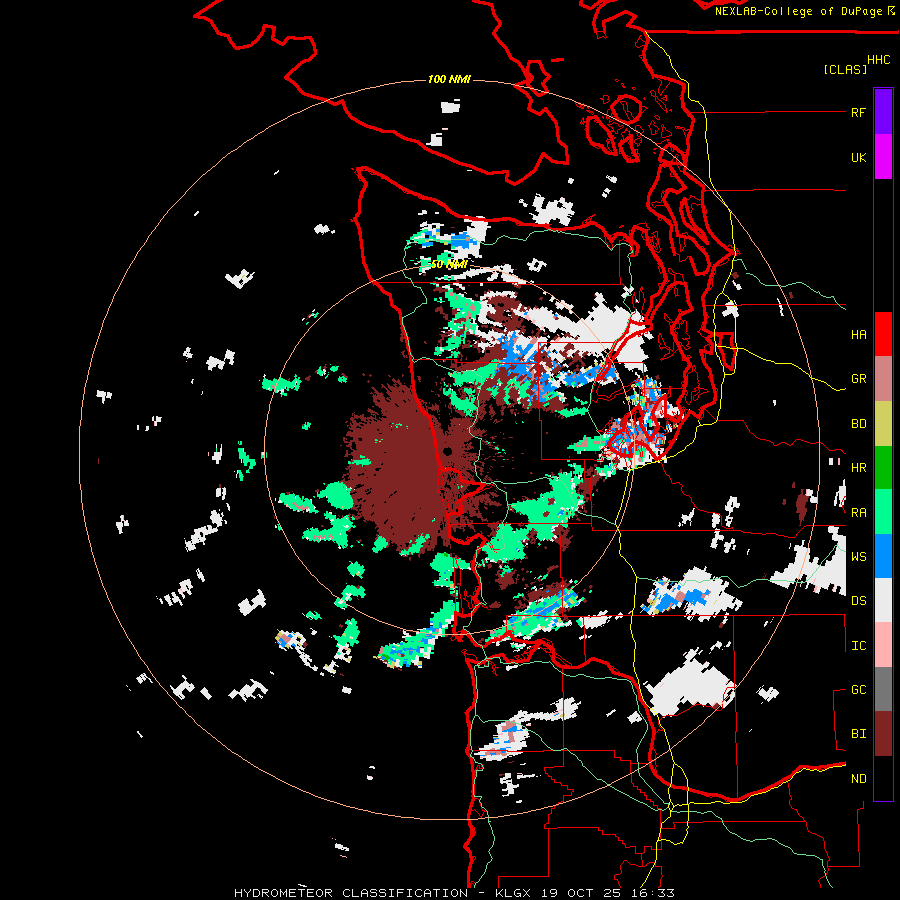Click the black radar site dot at center
This screenshot has height=900, width=900.
point(448,452)
